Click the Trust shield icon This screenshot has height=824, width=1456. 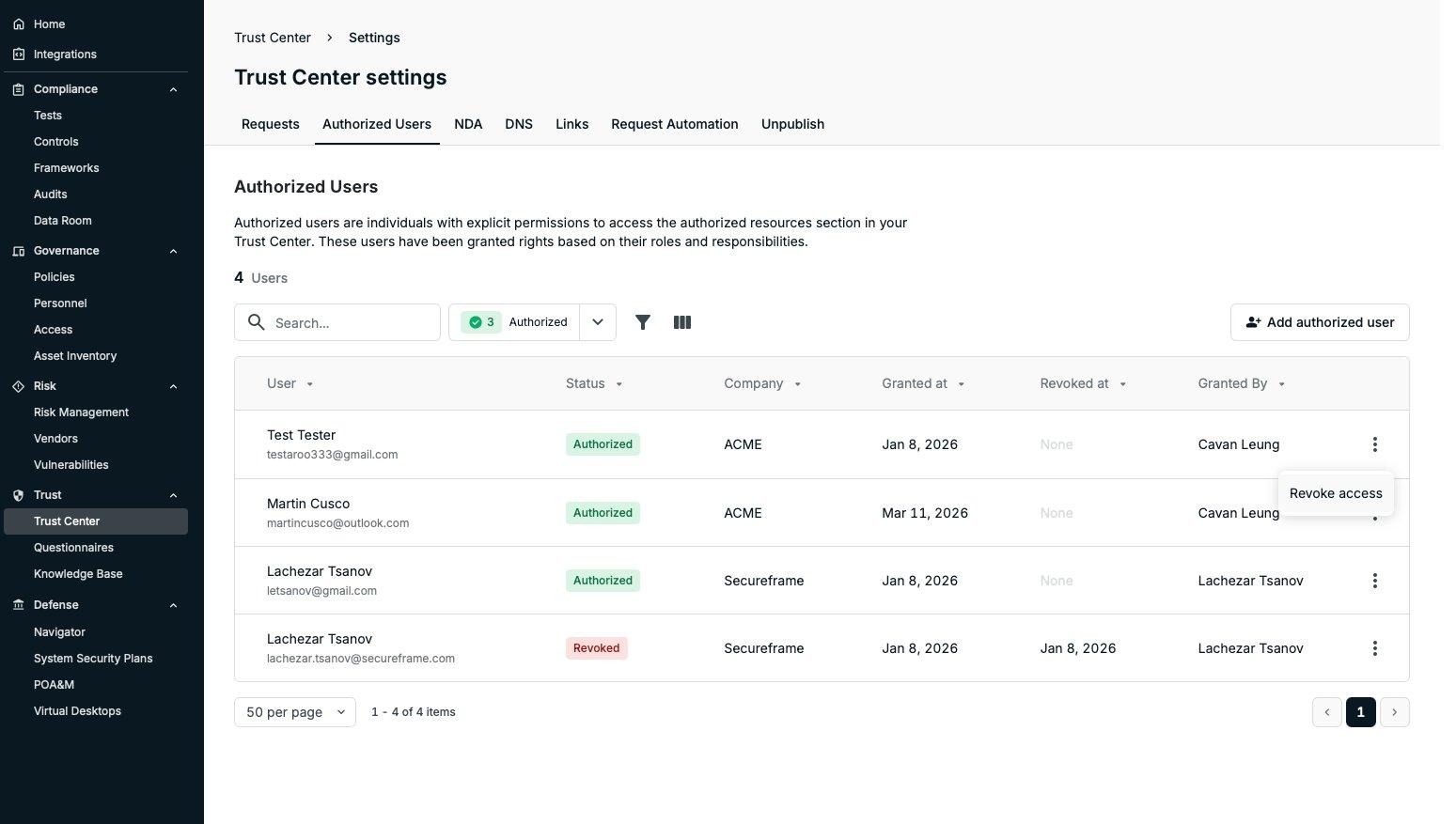(19, 495)
